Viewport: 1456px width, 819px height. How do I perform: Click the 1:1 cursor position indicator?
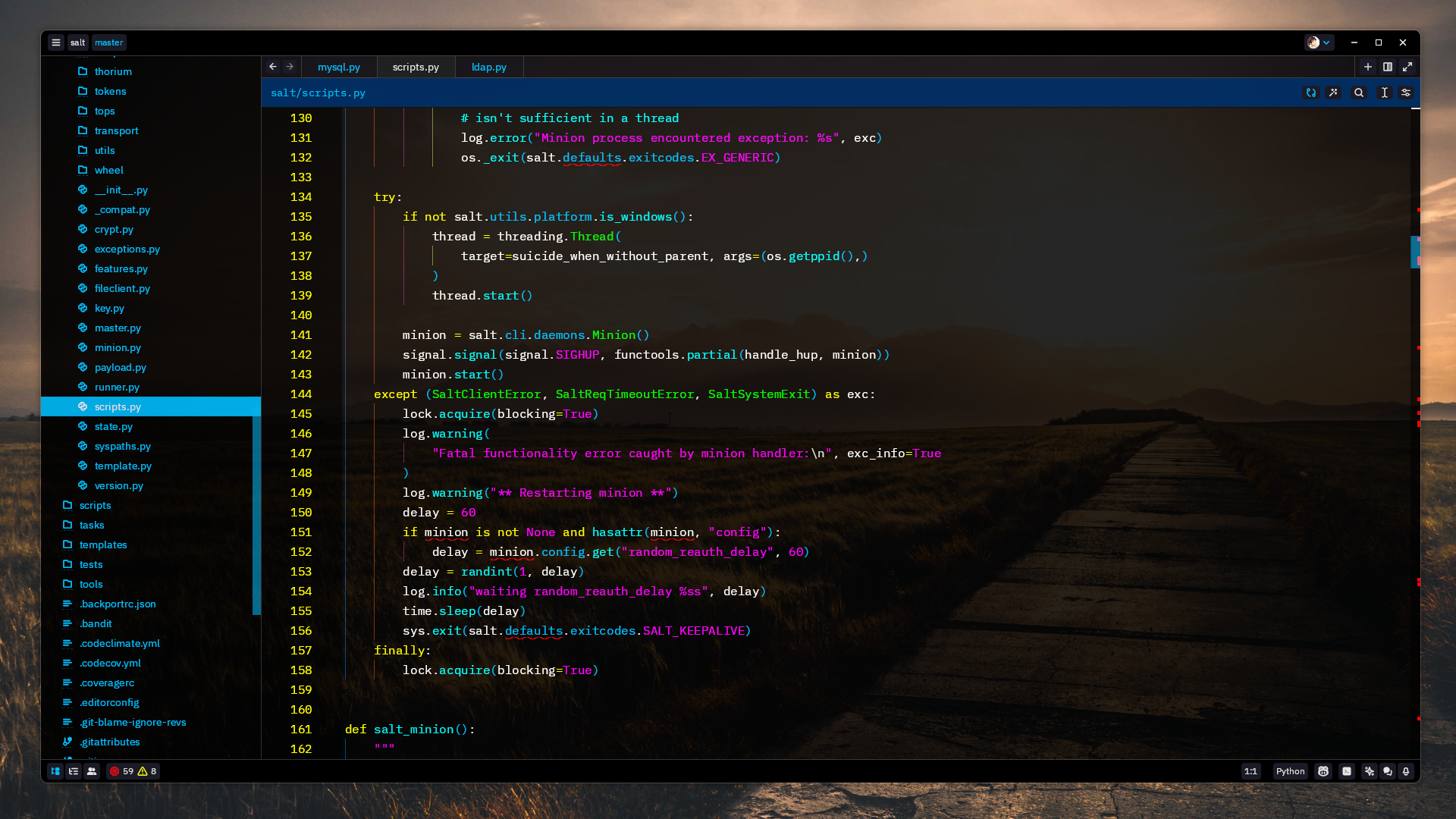point(1250,771)
